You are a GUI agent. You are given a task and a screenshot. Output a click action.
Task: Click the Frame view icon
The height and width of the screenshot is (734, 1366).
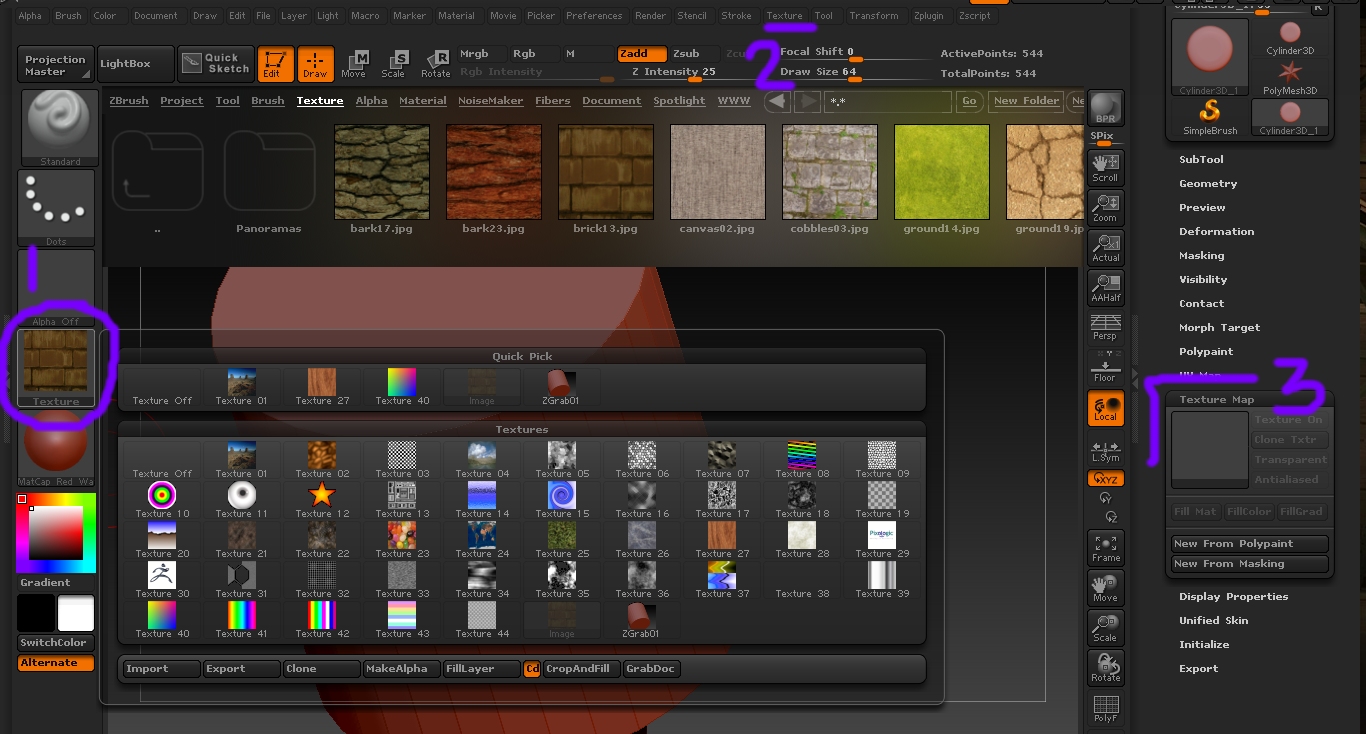pos(1105,548)
